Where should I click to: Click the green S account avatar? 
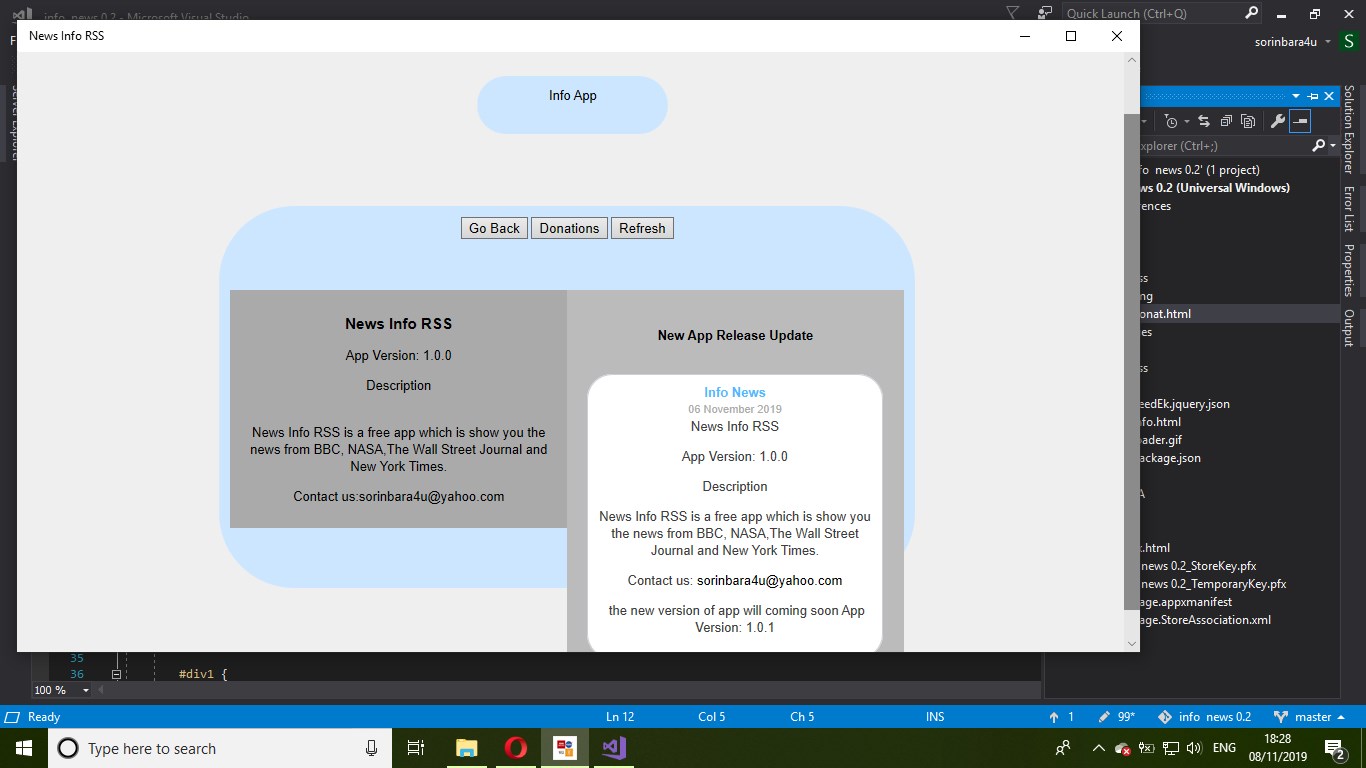click(1349, 41)
